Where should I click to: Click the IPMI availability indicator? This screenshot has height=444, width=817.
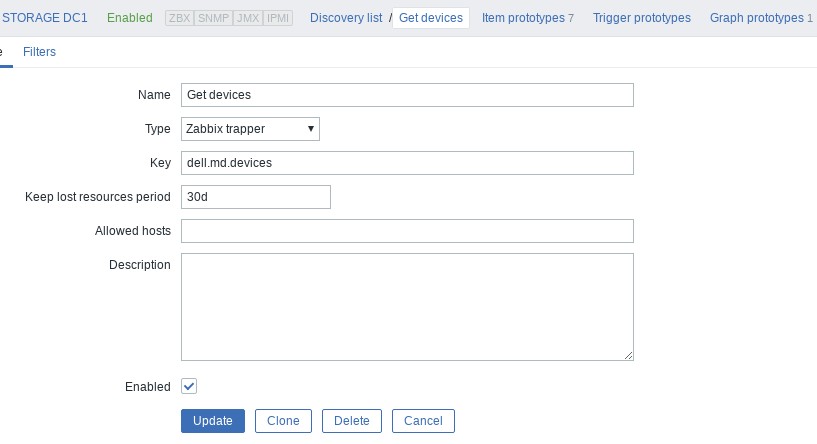pyautogui.click(x=278, y=18)
